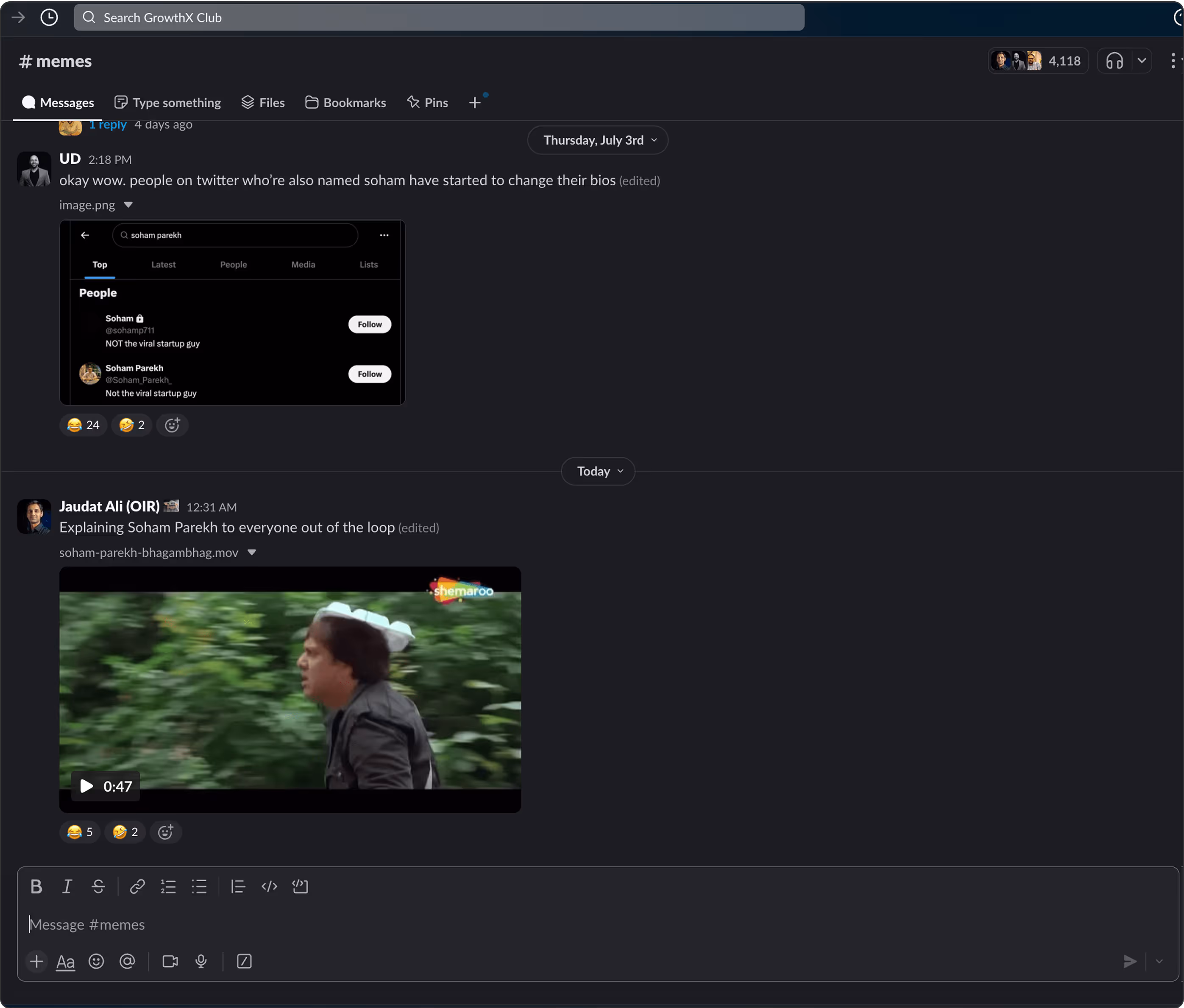Viewport: 1184px width, 1008px height.
Task: Collapse the soham-parekh-bhagambhag.mov attachment
Action: pyautogui.click(x=252, y=553)
